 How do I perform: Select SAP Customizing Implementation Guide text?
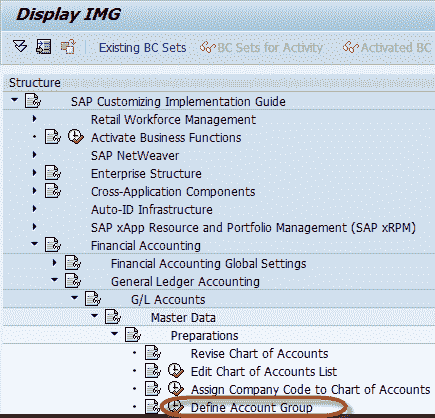pos(178,101)
